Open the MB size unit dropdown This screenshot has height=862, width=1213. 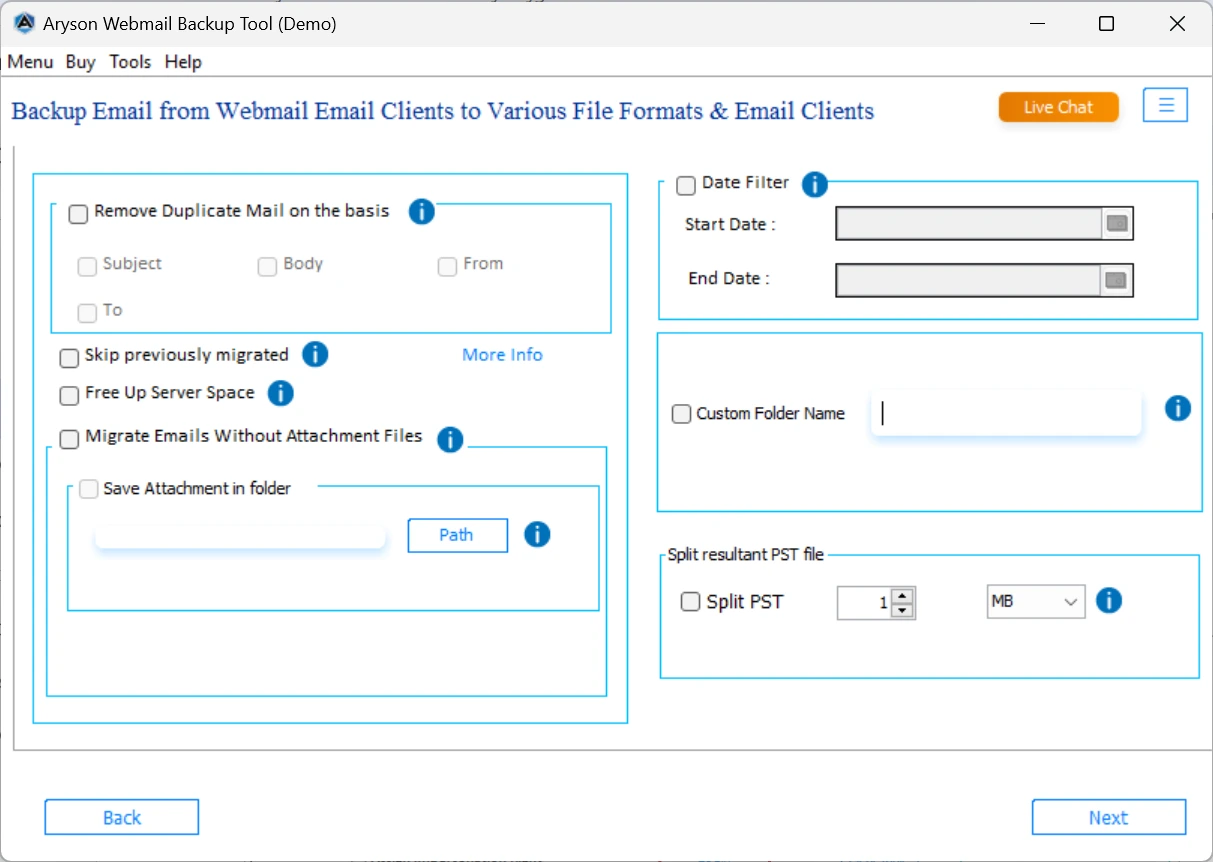tap(1035, 601)
